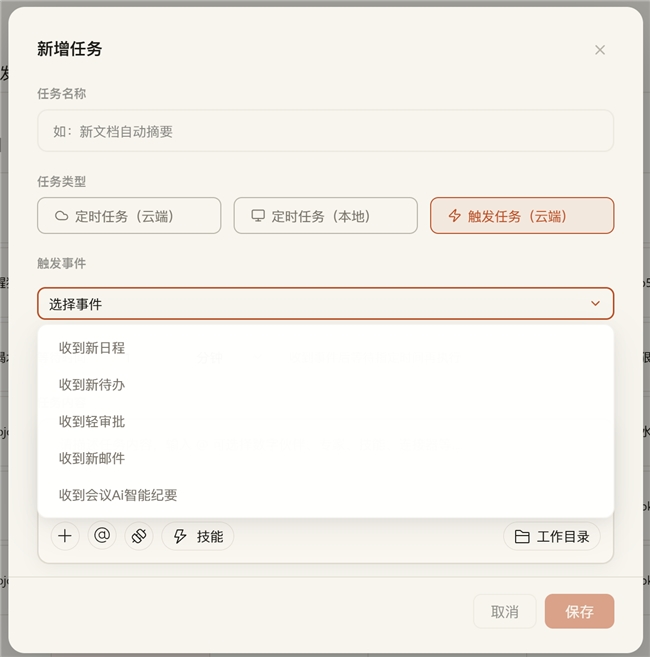Collapse the 选择事件 dropdown chevron
Image resolution: width=650 pixels, height=657 pixels.
click(595, 303)
